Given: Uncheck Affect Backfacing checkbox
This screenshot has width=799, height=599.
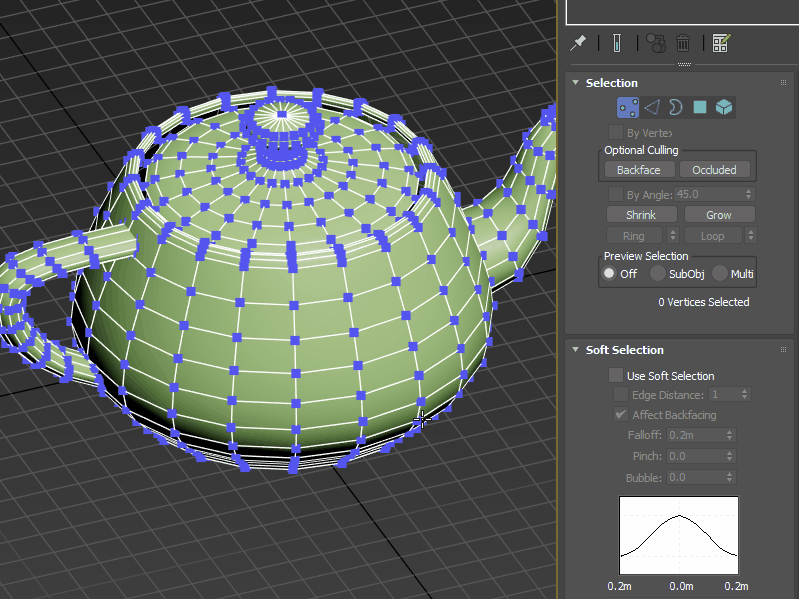Looking at the screenshot, I should pos(621,415).
